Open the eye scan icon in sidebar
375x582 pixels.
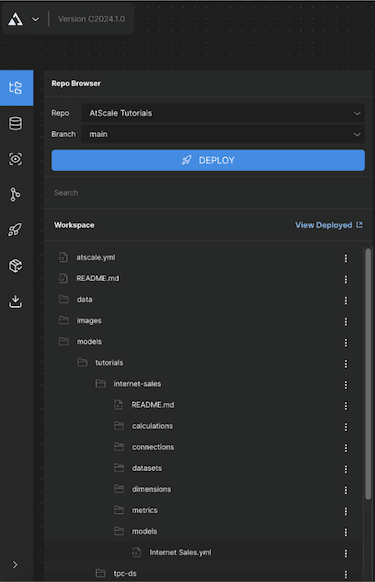coord(16,159)
